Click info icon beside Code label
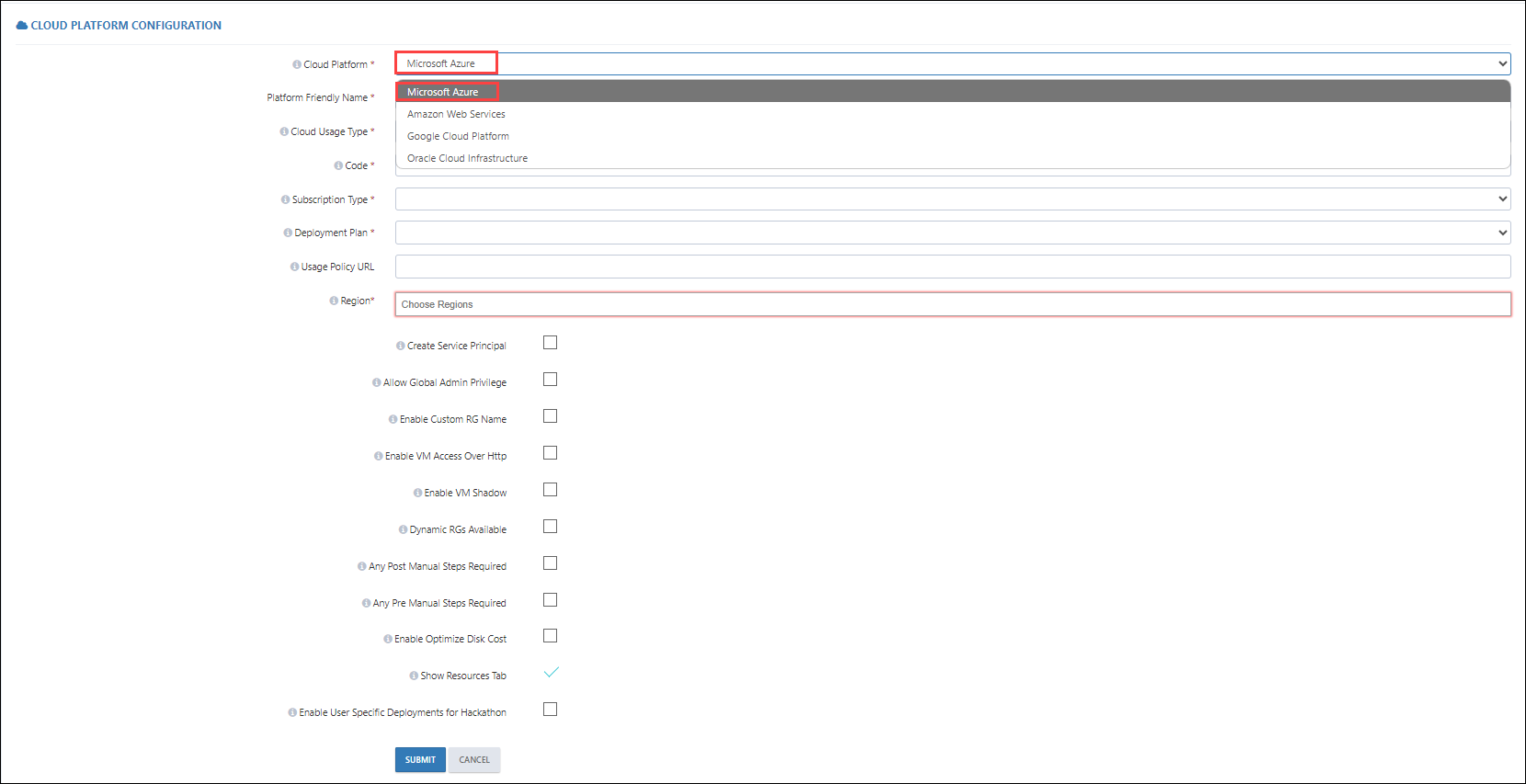1526x784 pixels. coord(338,165)
